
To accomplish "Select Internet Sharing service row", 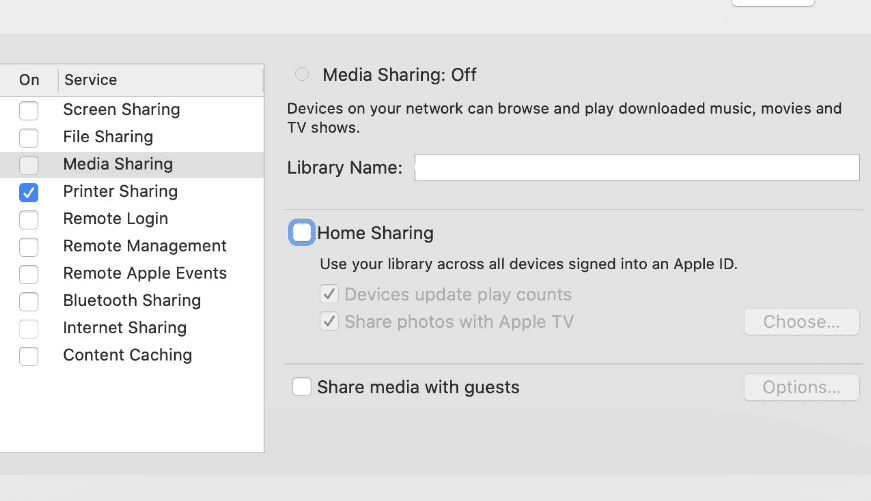I will click(125, 328).
